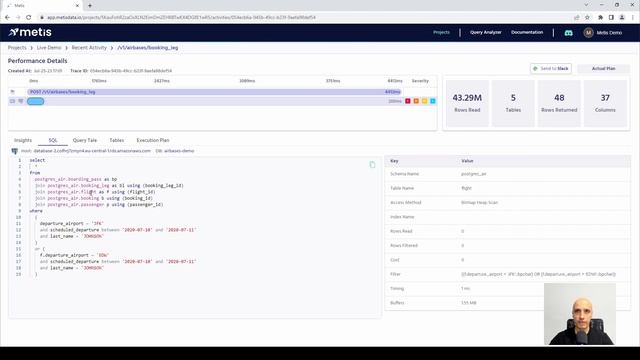Image resolution: width=640 pixels, height=360 pixels.
Task: Click the 48 Rows Returned card
Action: (x=559, y=103)
